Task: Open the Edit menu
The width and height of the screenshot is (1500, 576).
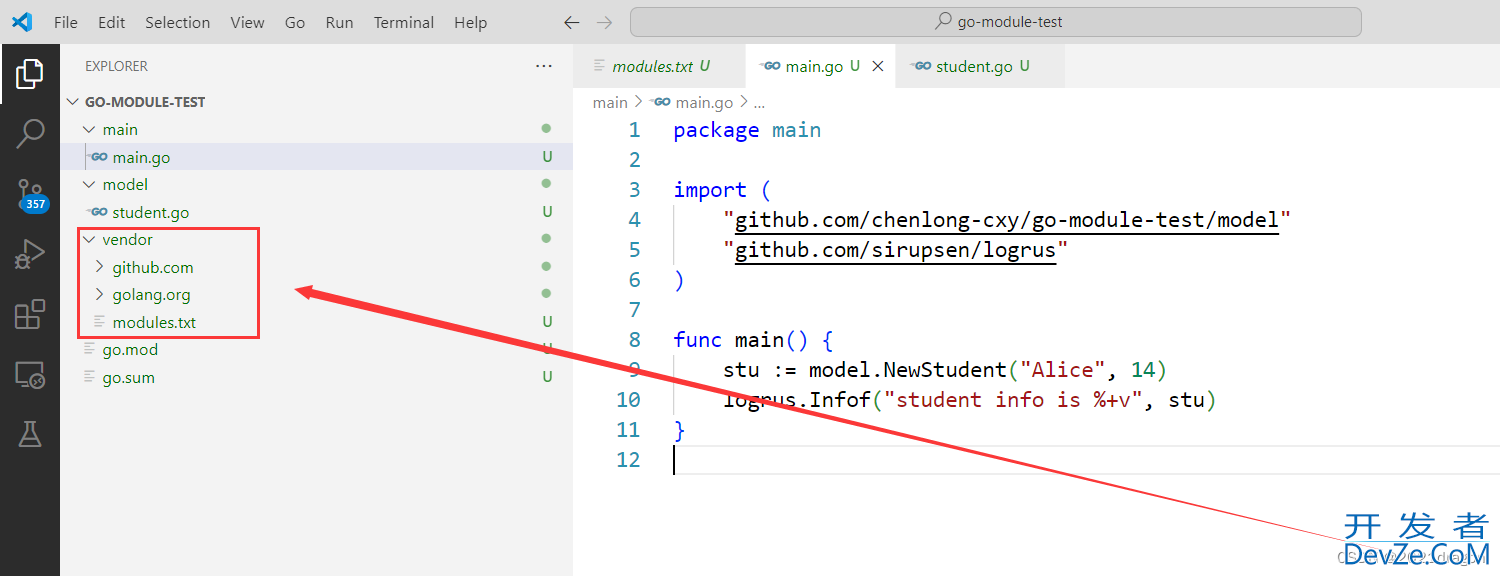Action: pyautogui.click(x=112, y=22)
